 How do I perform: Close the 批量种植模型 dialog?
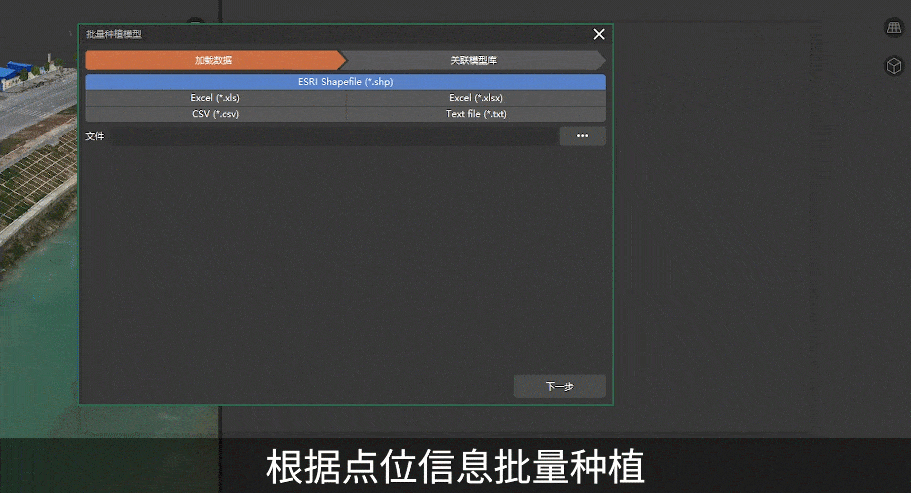[x=599, y=34]
